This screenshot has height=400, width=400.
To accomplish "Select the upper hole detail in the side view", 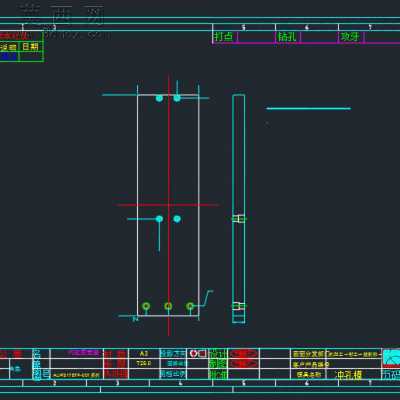I will click(239, 219).
